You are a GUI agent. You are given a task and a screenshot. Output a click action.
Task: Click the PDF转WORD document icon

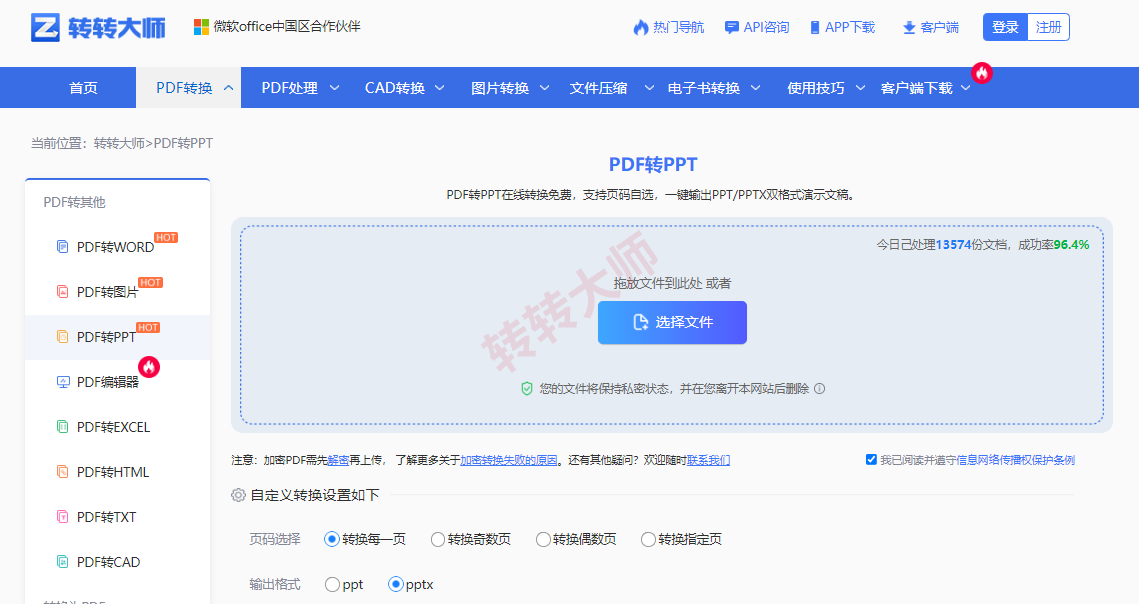[x=62, y=246]
